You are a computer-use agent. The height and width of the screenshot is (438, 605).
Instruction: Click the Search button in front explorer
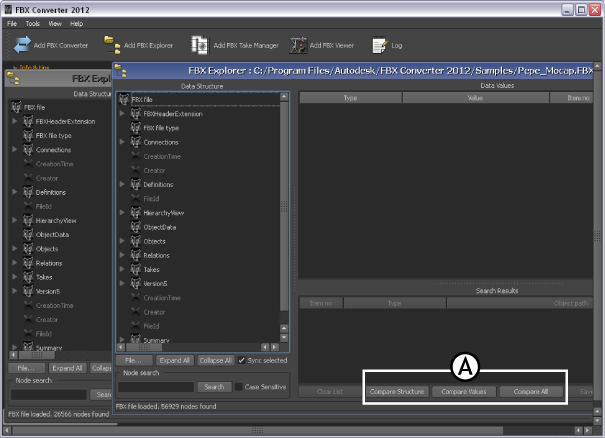tap(214, 387)
